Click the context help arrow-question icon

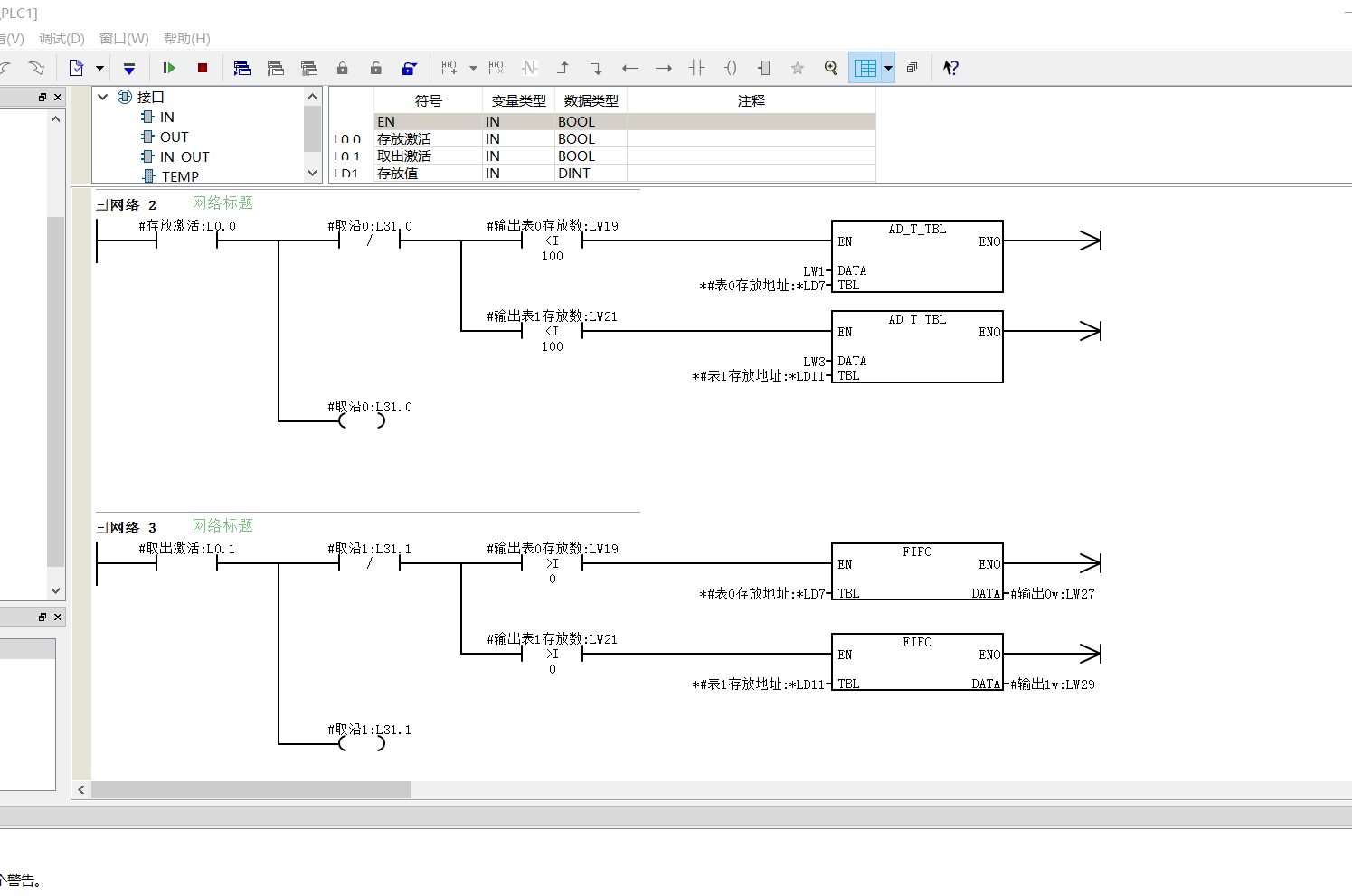pyautogui.click(x=950, y=68)
